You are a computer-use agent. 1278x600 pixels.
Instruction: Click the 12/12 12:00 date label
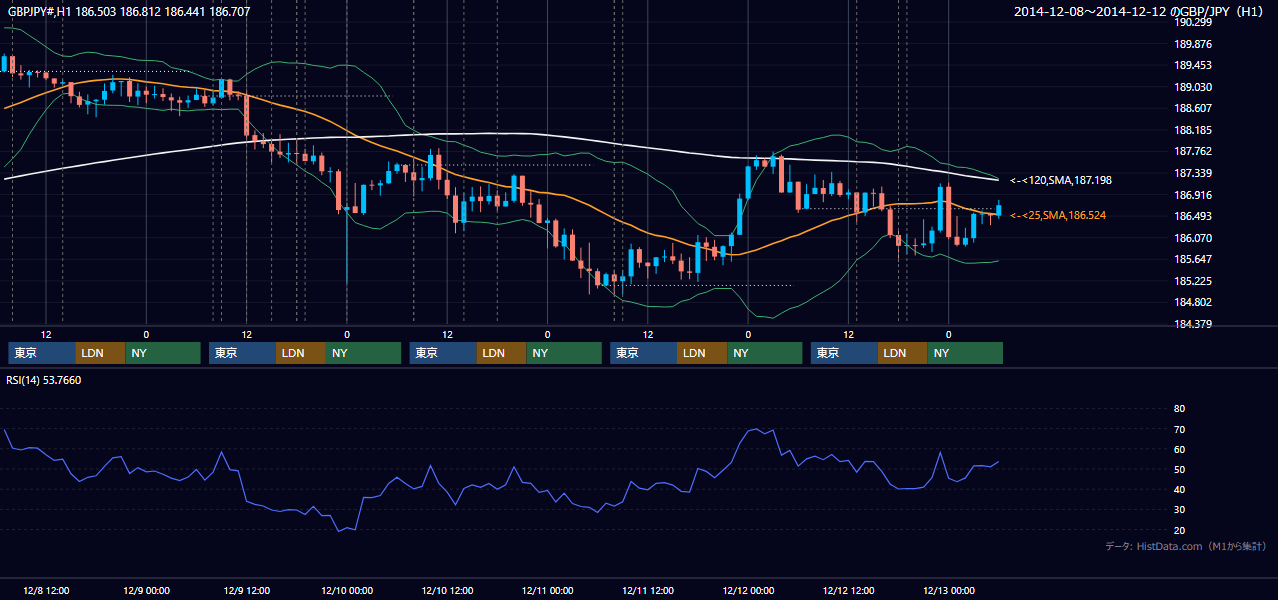pyautogui.click(x=848, y=590)
